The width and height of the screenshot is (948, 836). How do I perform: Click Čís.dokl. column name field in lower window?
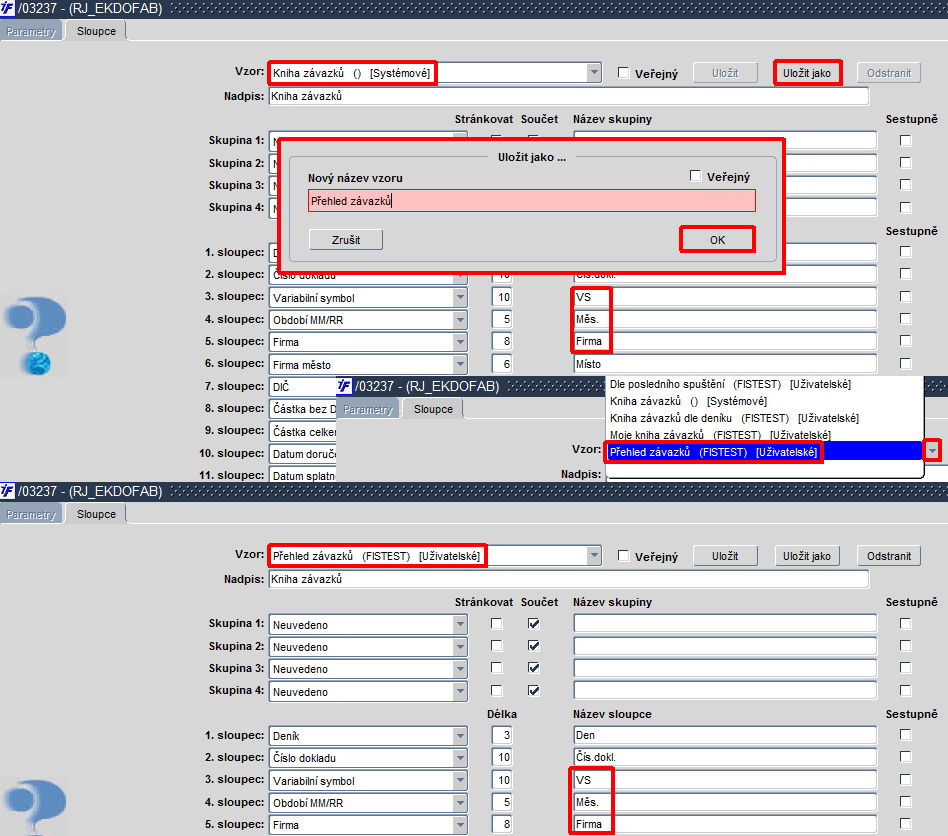(725, 757)
